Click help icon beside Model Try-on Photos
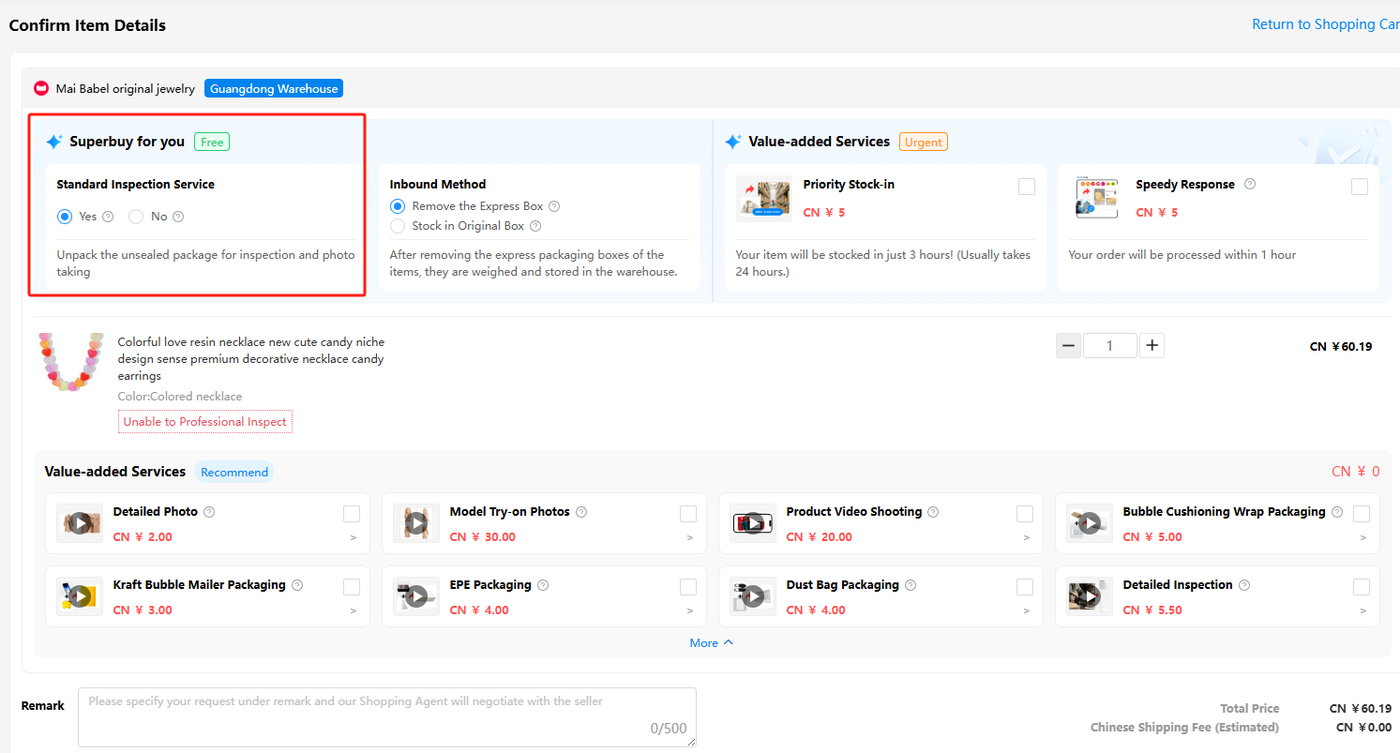The width and height of the screenshot is (1400, 753). click(581, 512)
